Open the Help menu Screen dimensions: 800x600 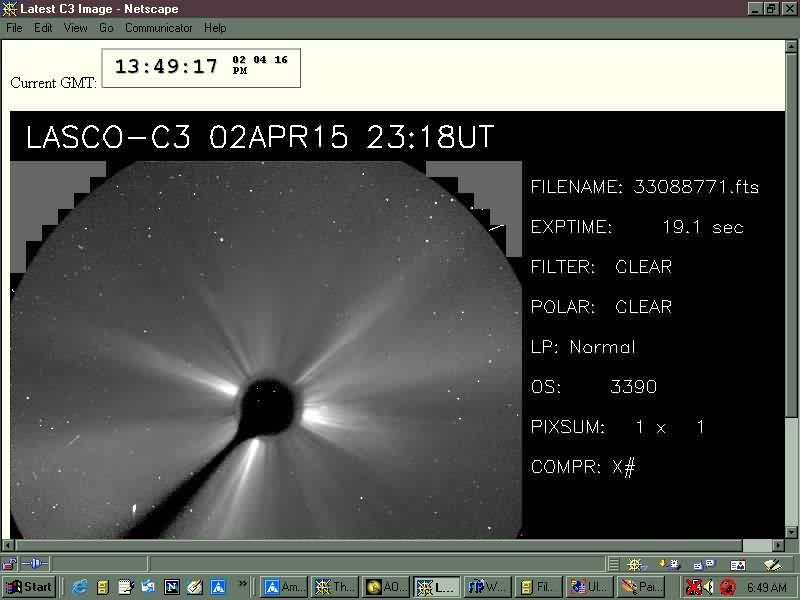pos(215,28)
